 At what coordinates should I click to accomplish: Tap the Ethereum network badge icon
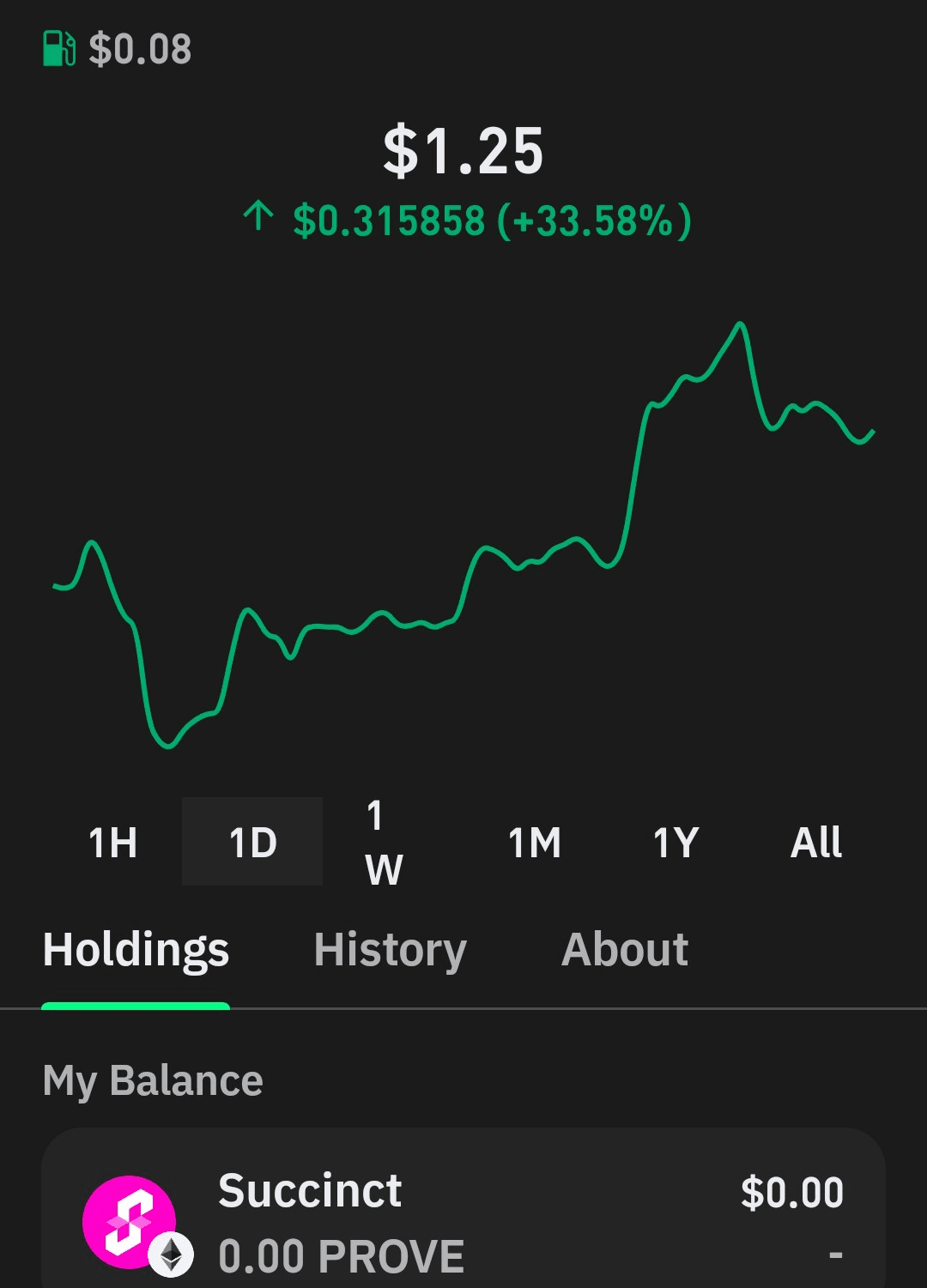pos(171,1255)
